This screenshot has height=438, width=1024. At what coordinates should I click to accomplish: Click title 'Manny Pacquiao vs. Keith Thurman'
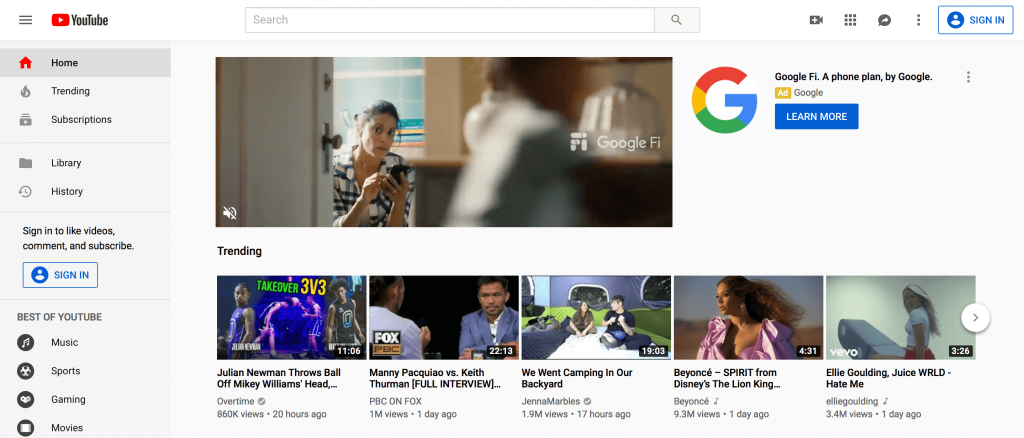tap(435, 379)
